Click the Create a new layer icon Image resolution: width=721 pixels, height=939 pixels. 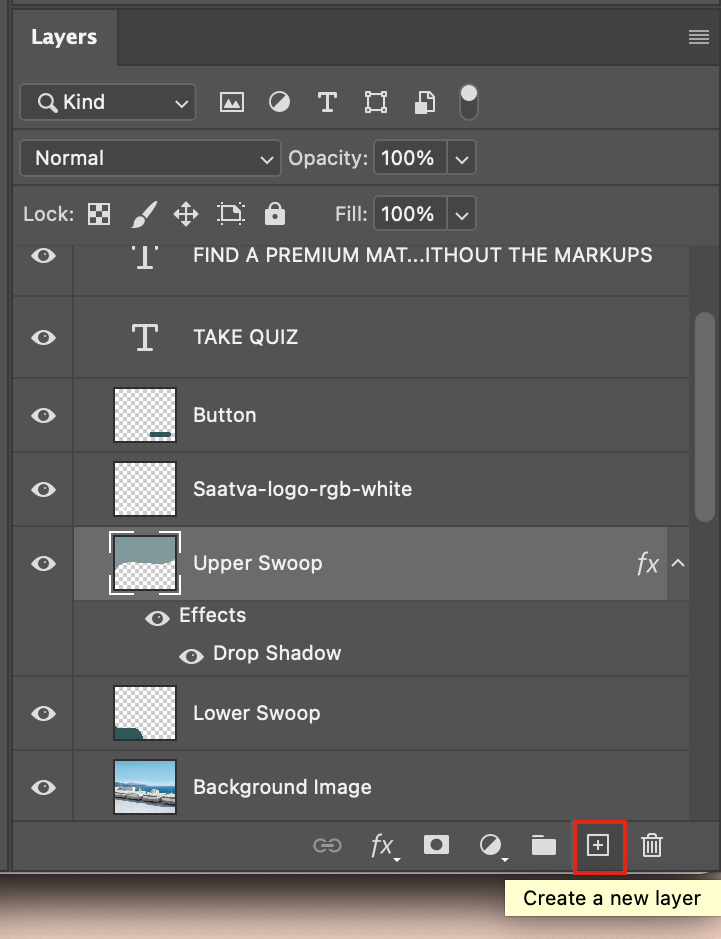pos(598,846)
